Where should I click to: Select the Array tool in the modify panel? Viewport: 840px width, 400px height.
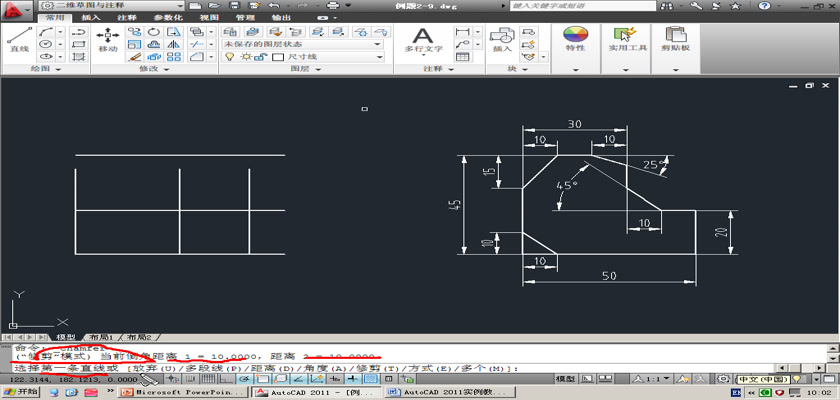(x=173, y=56)
